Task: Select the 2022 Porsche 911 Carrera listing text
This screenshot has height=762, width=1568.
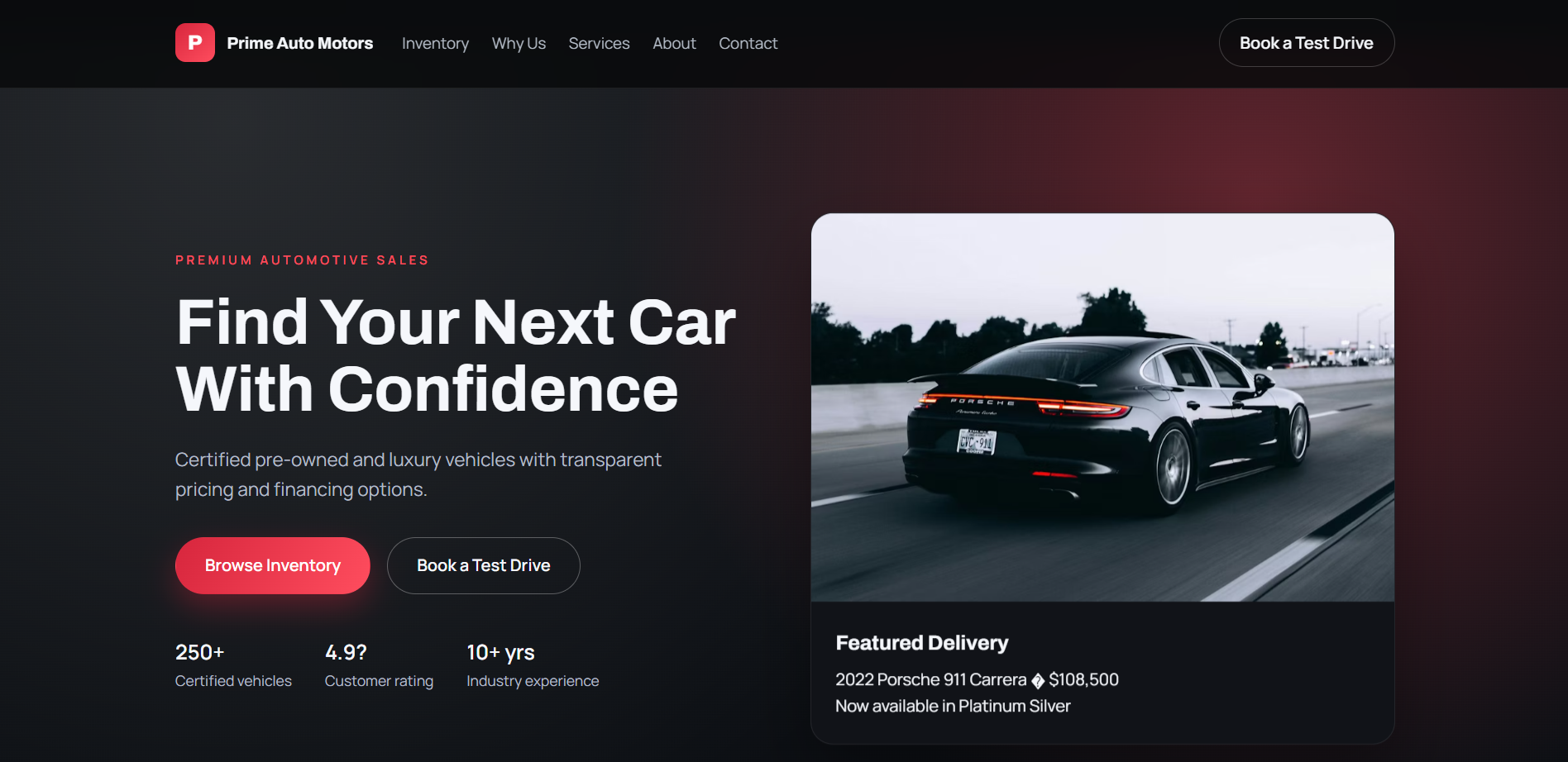Action: pyautogui.click(x=930, y=679)
